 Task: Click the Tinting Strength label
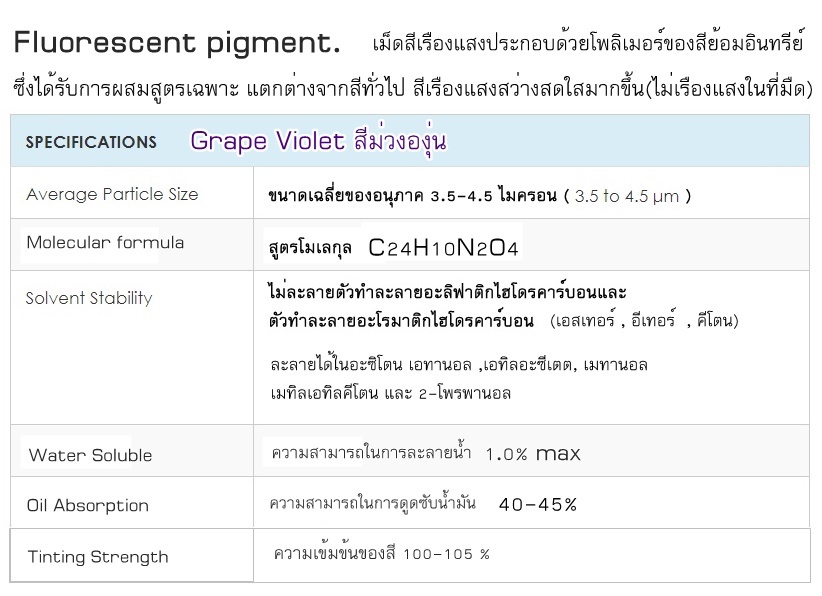[x=98, y=557]
